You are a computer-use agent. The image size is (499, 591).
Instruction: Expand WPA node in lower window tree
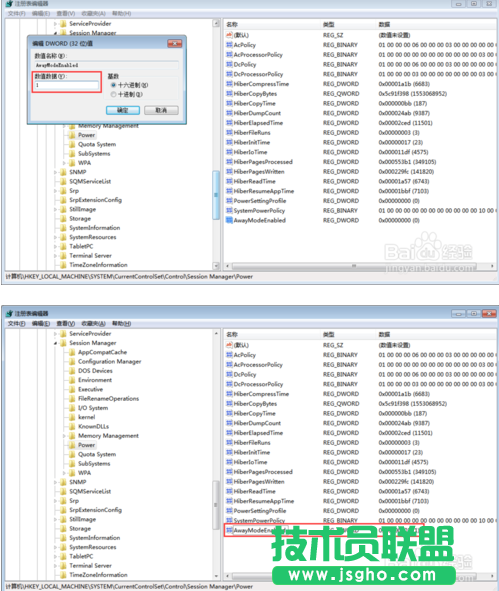64,473
